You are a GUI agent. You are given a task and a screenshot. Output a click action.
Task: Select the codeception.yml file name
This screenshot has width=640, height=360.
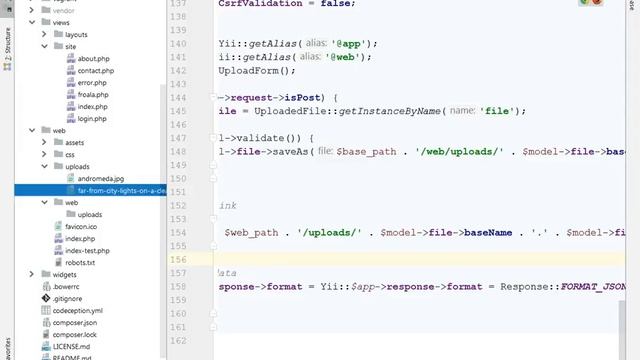pyautogui.click(x=78, y=311)
